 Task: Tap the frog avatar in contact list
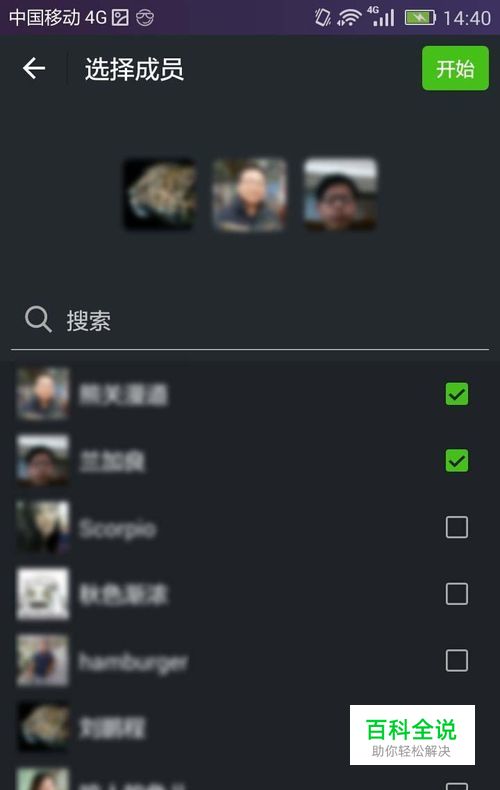[x=43, y=727]
